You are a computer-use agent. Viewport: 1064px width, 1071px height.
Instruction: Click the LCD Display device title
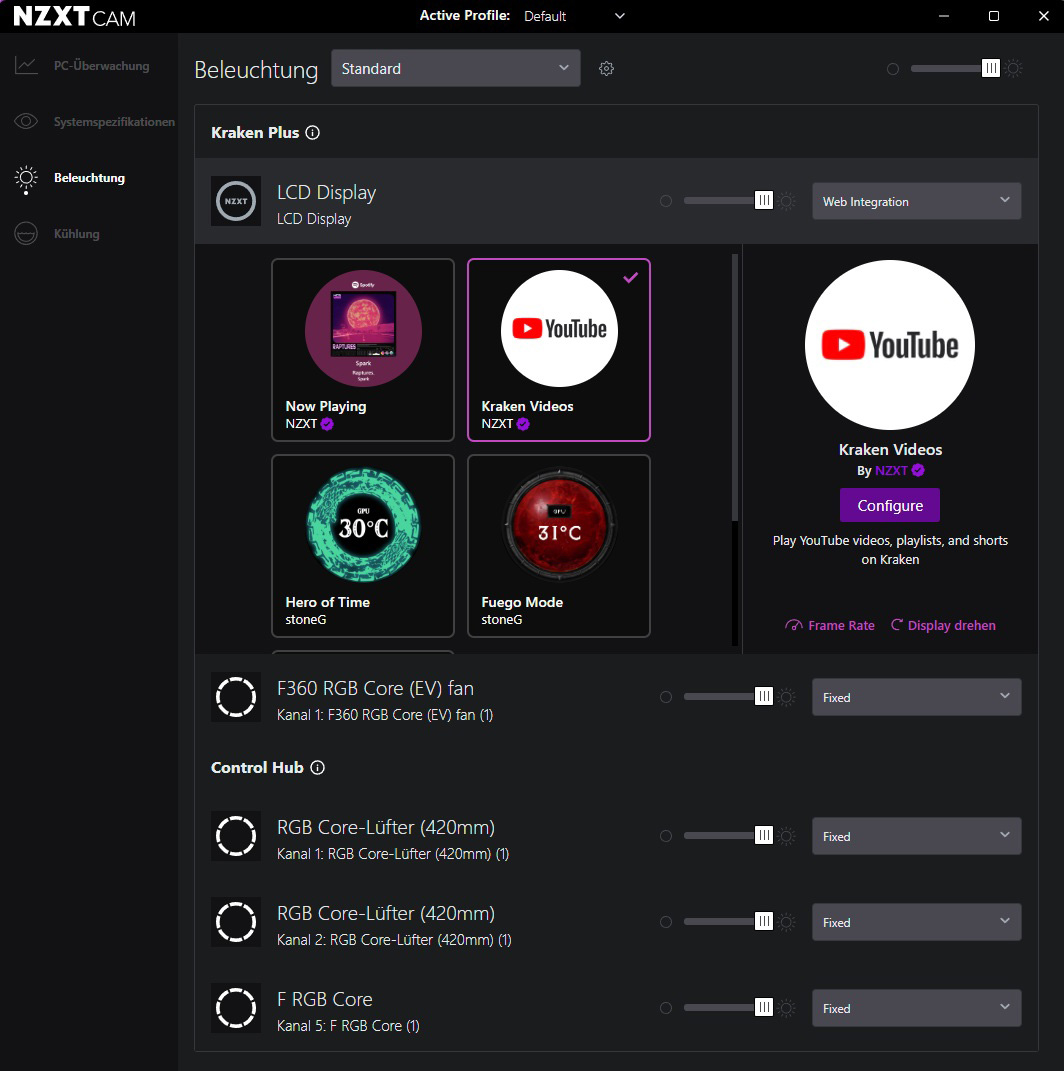(326, 193)
